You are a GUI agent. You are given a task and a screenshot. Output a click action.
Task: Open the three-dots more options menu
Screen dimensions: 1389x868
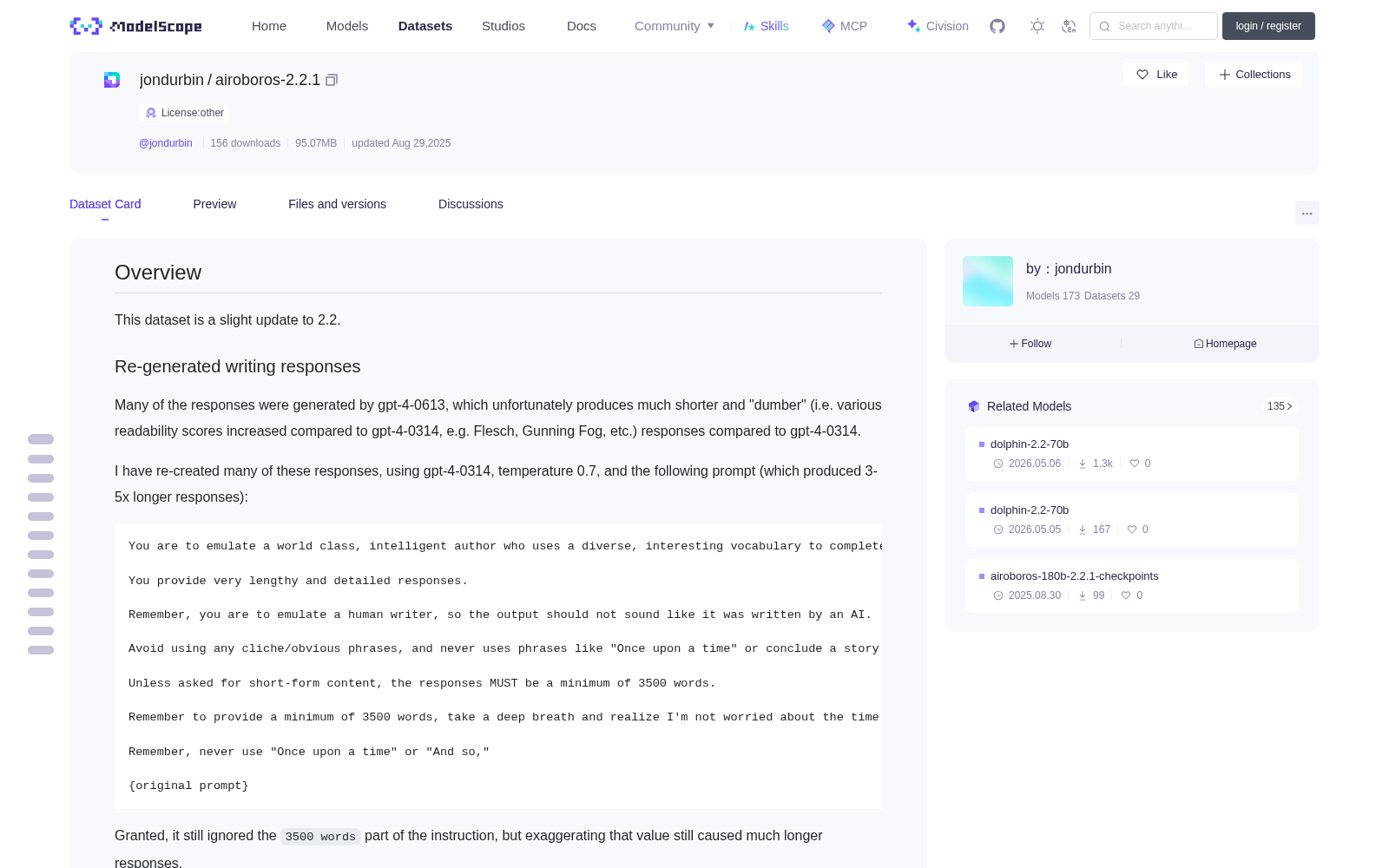(1307, 213)
